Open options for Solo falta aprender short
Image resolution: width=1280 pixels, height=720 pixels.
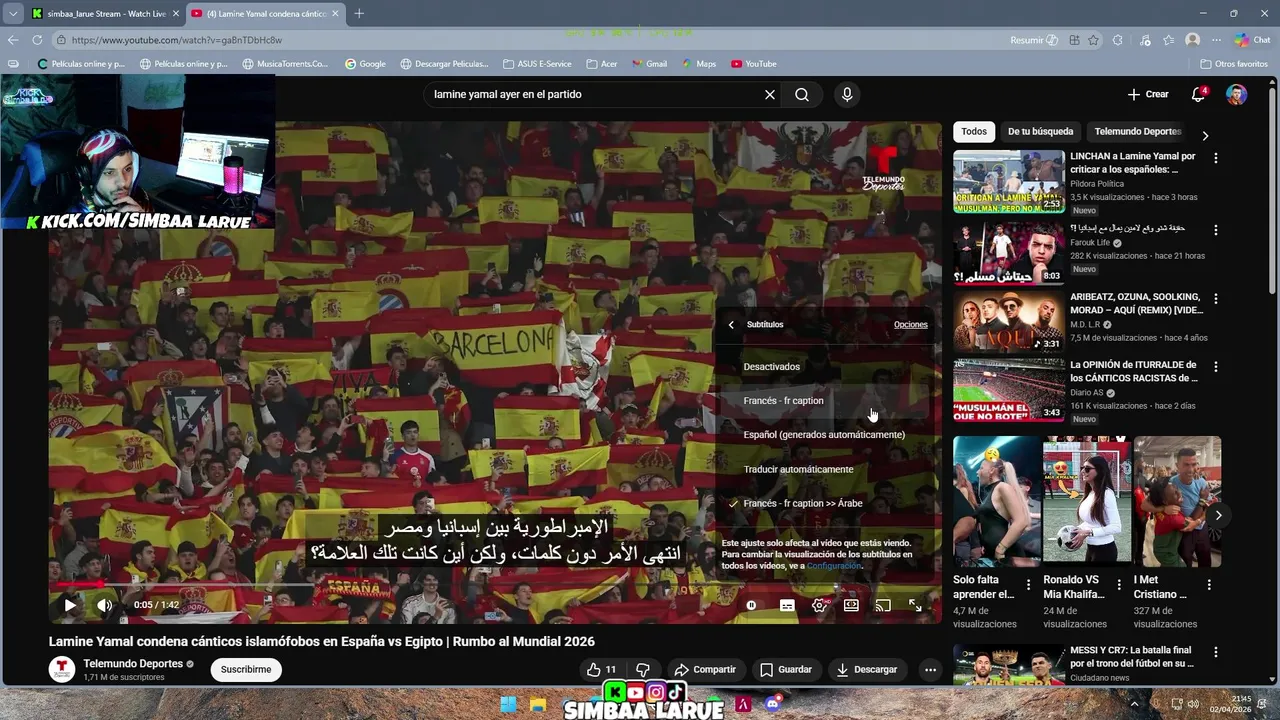(1028, 585)
